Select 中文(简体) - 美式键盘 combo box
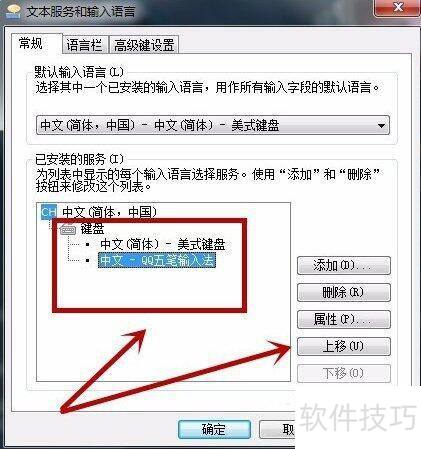The image size is (421, 449). click(x=213, y=125)
